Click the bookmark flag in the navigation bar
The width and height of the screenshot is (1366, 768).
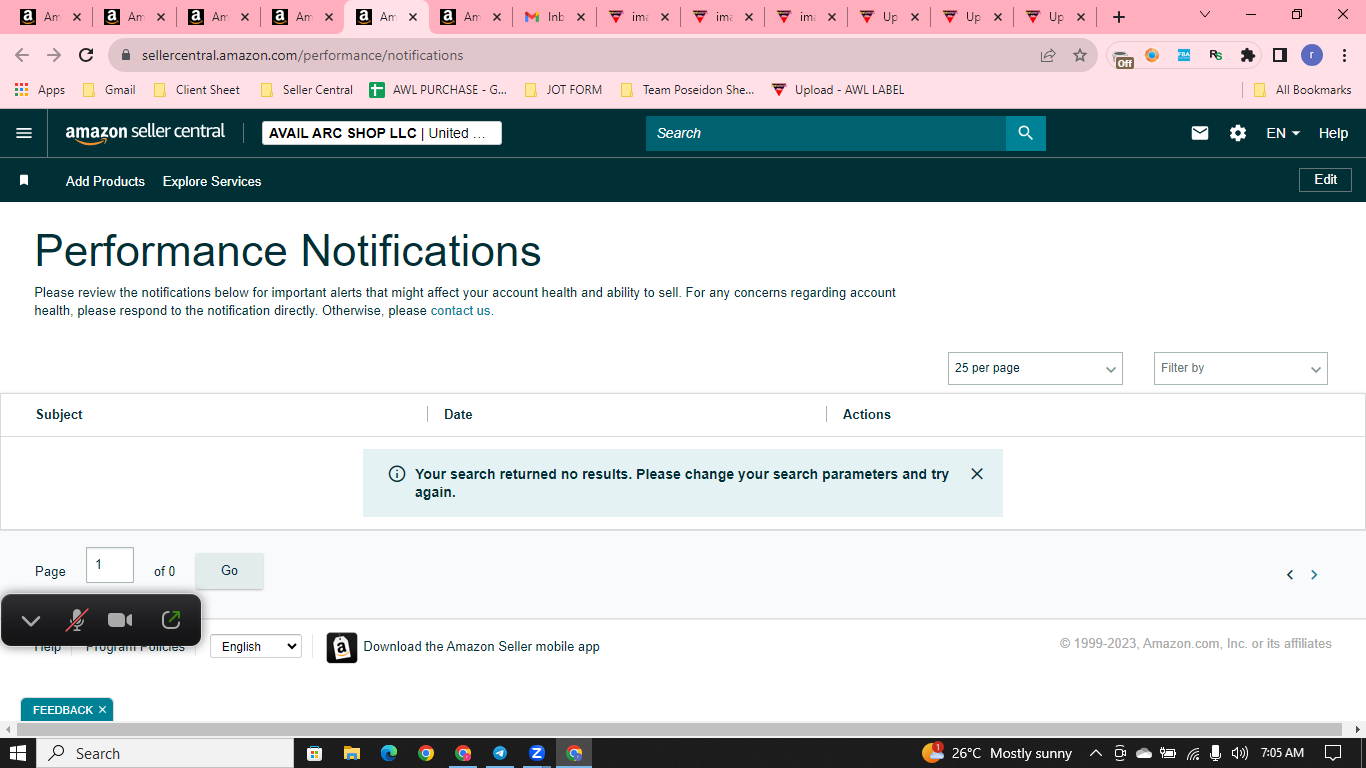[24, 181]
